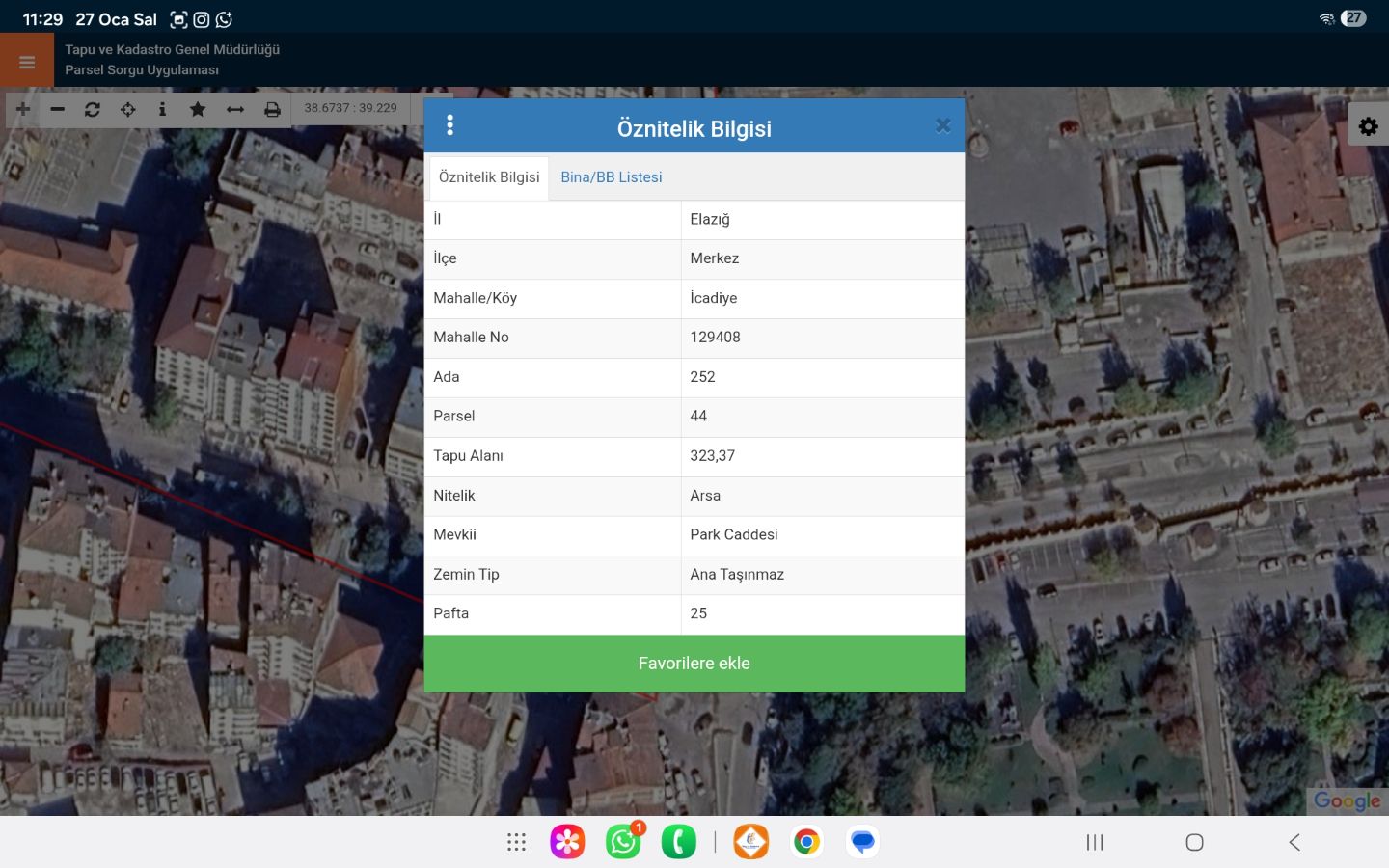The height and width of the screenshot is (868, 1389).
Task: Click the refresh map icon
Action: coord(93,109)
